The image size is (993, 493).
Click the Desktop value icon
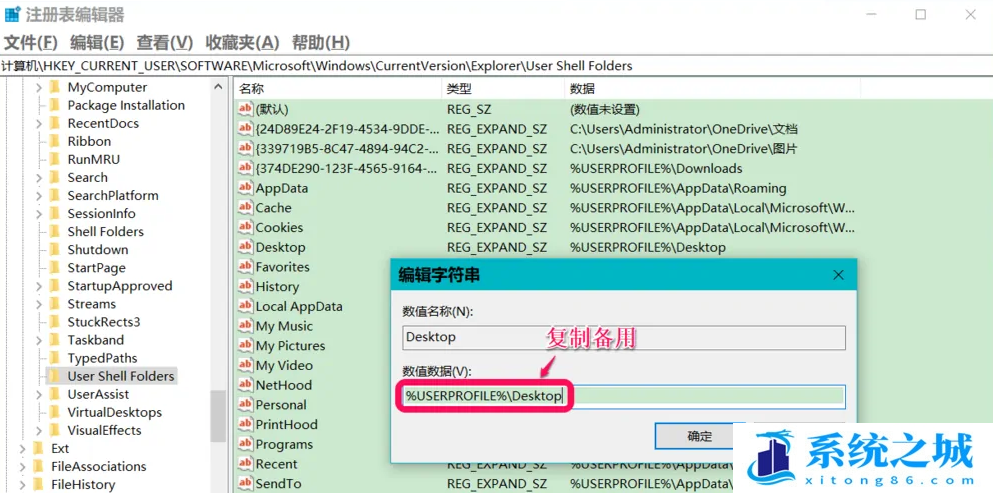click(245, 247)
